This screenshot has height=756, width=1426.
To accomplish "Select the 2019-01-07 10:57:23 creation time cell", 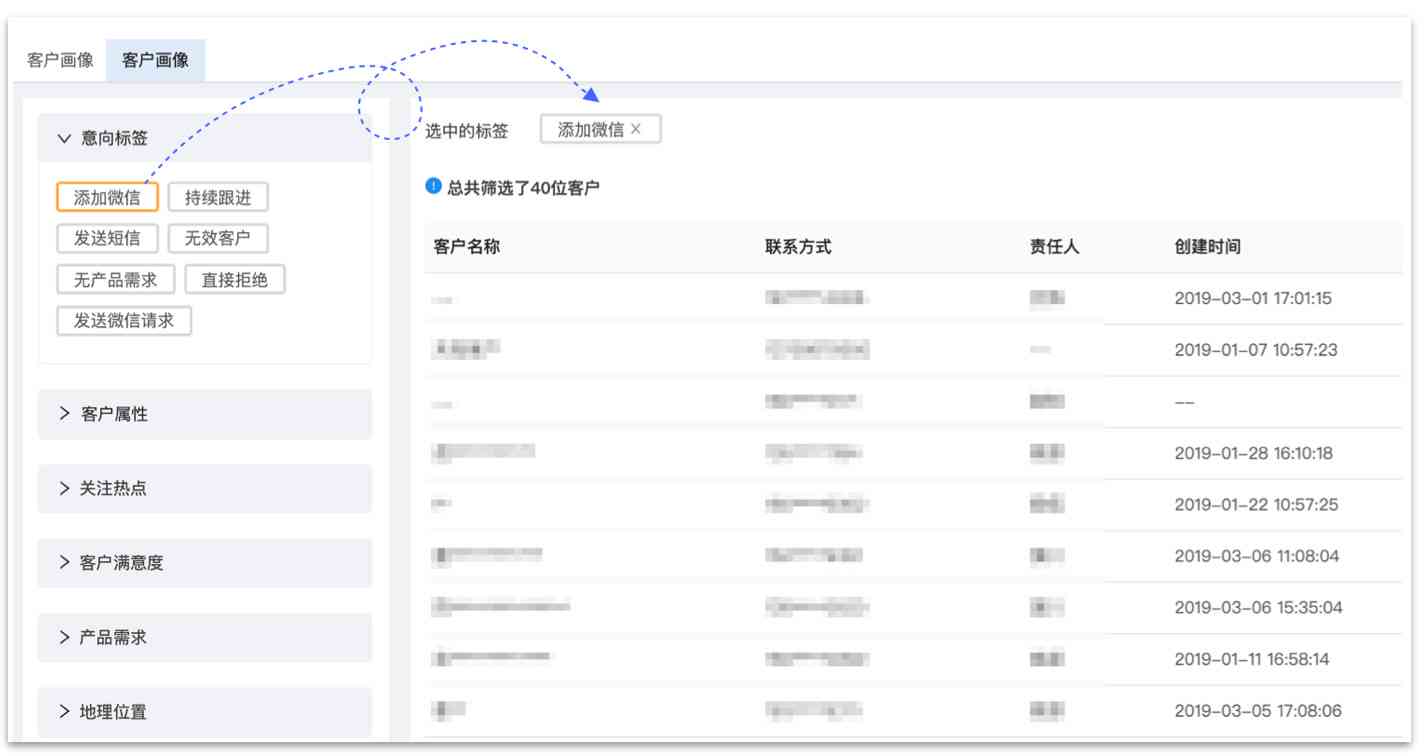I will [x=1256, y=350].
